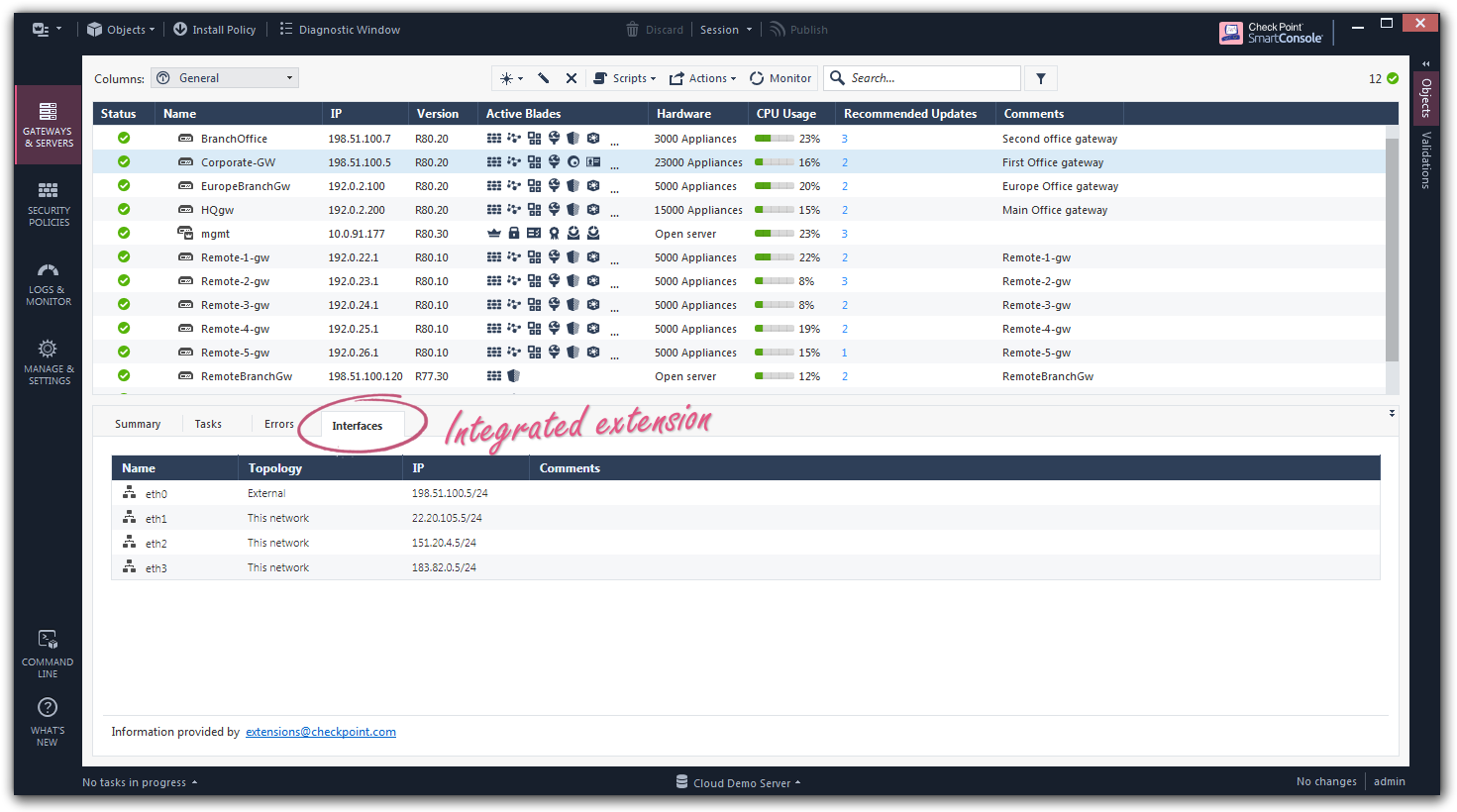The height and width of the screenshot is (812, 1457).
Task: Open the Diagnostic Window
Action: click(x=340, y=30)
